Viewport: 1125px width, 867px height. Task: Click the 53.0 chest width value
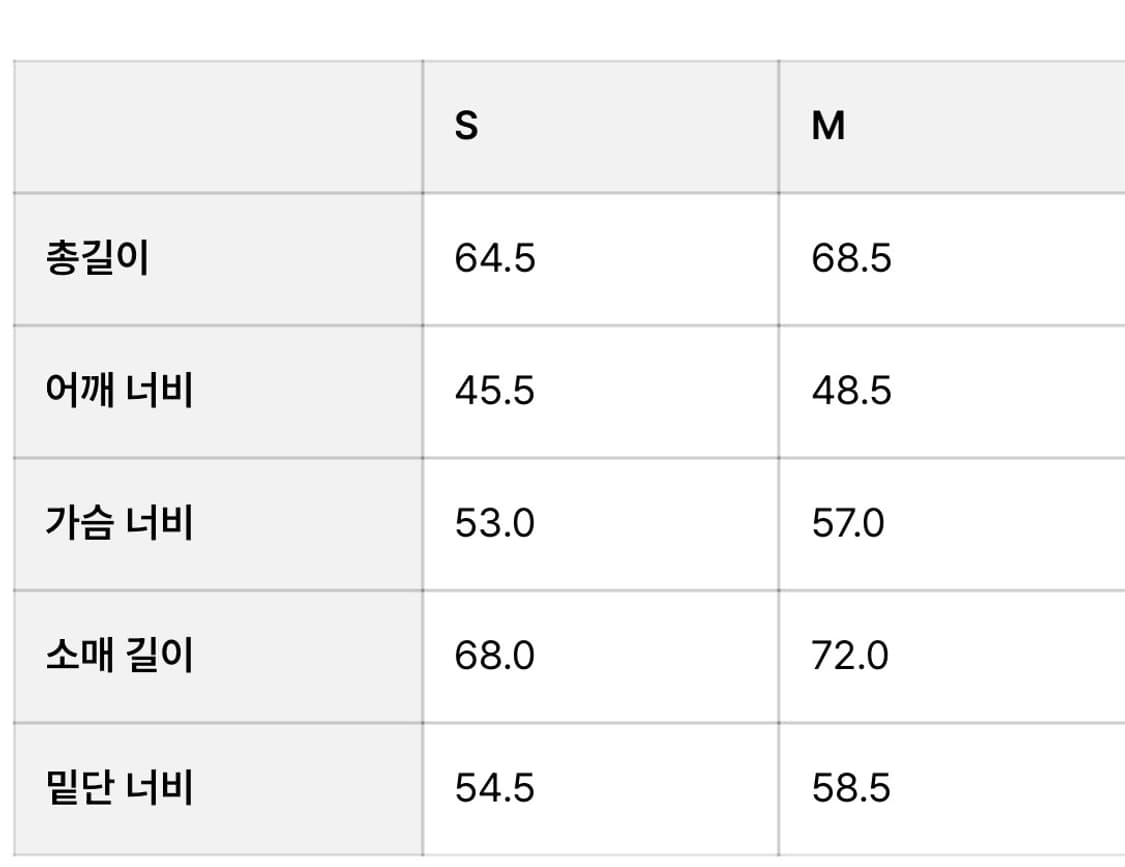[x=495, y=523]
